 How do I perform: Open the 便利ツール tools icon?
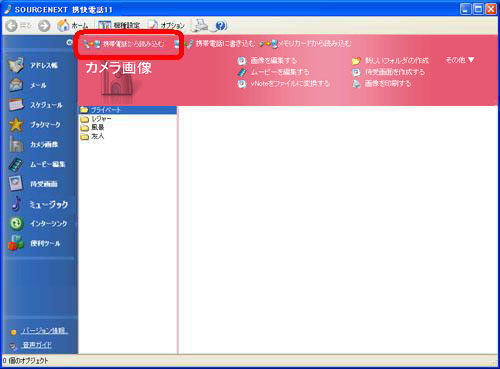tap(16, 243)
